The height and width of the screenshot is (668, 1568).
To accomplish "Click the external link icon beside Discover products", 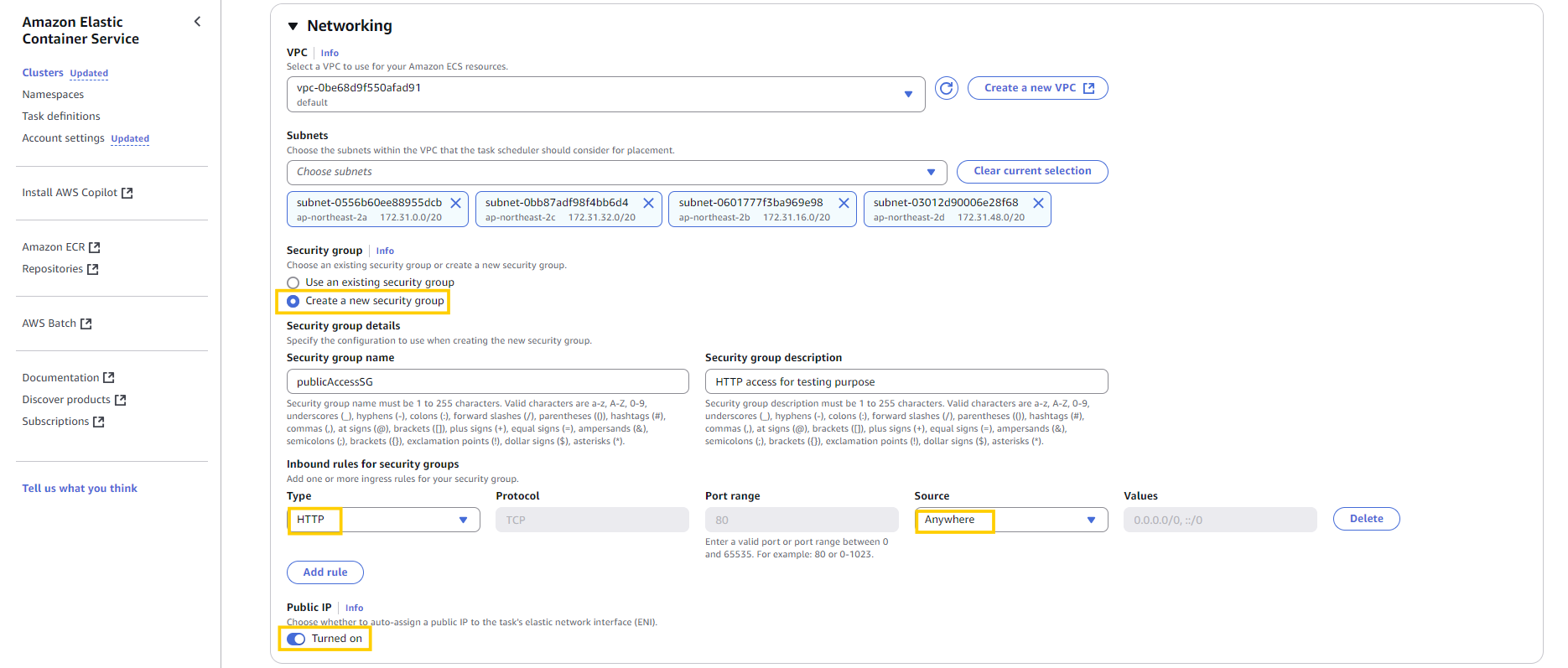I will click(x=121, y=400).
